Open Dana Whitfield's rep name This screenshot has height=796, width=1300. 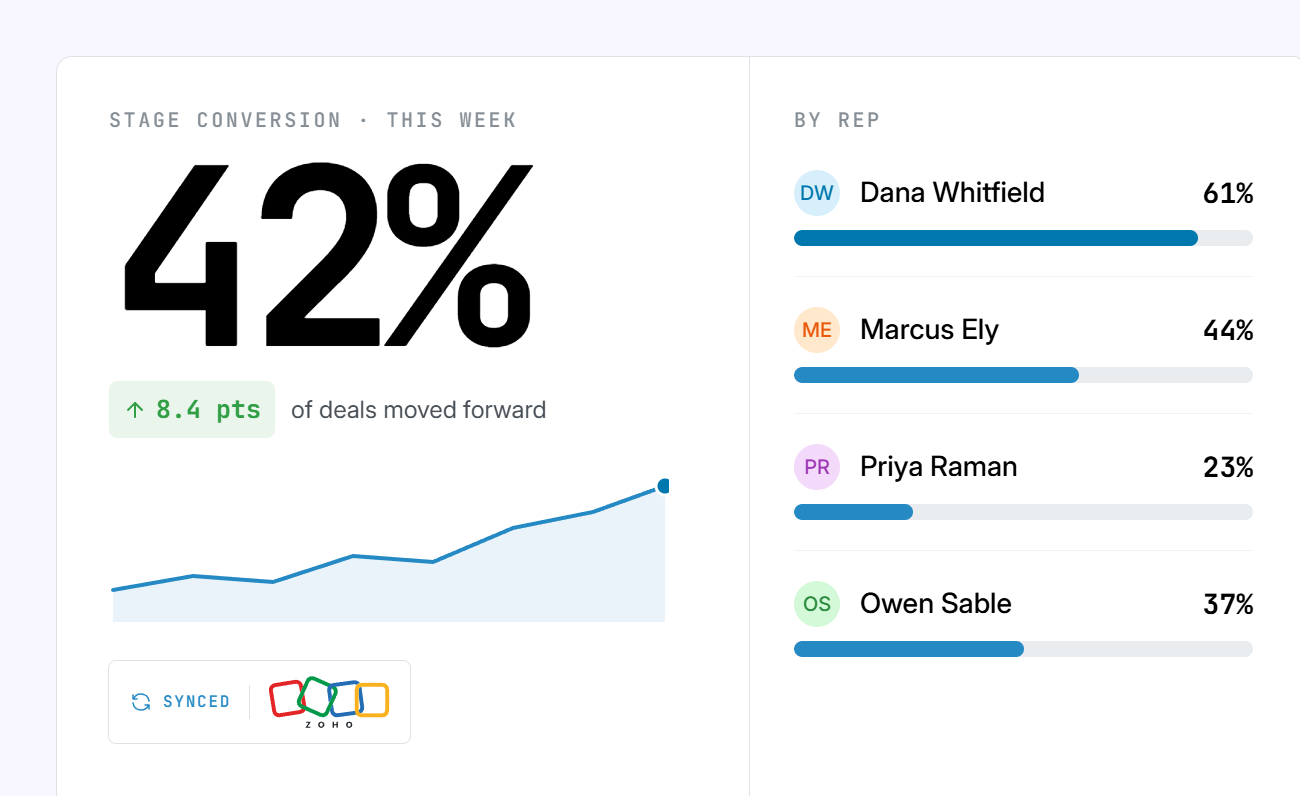(952, 193)
